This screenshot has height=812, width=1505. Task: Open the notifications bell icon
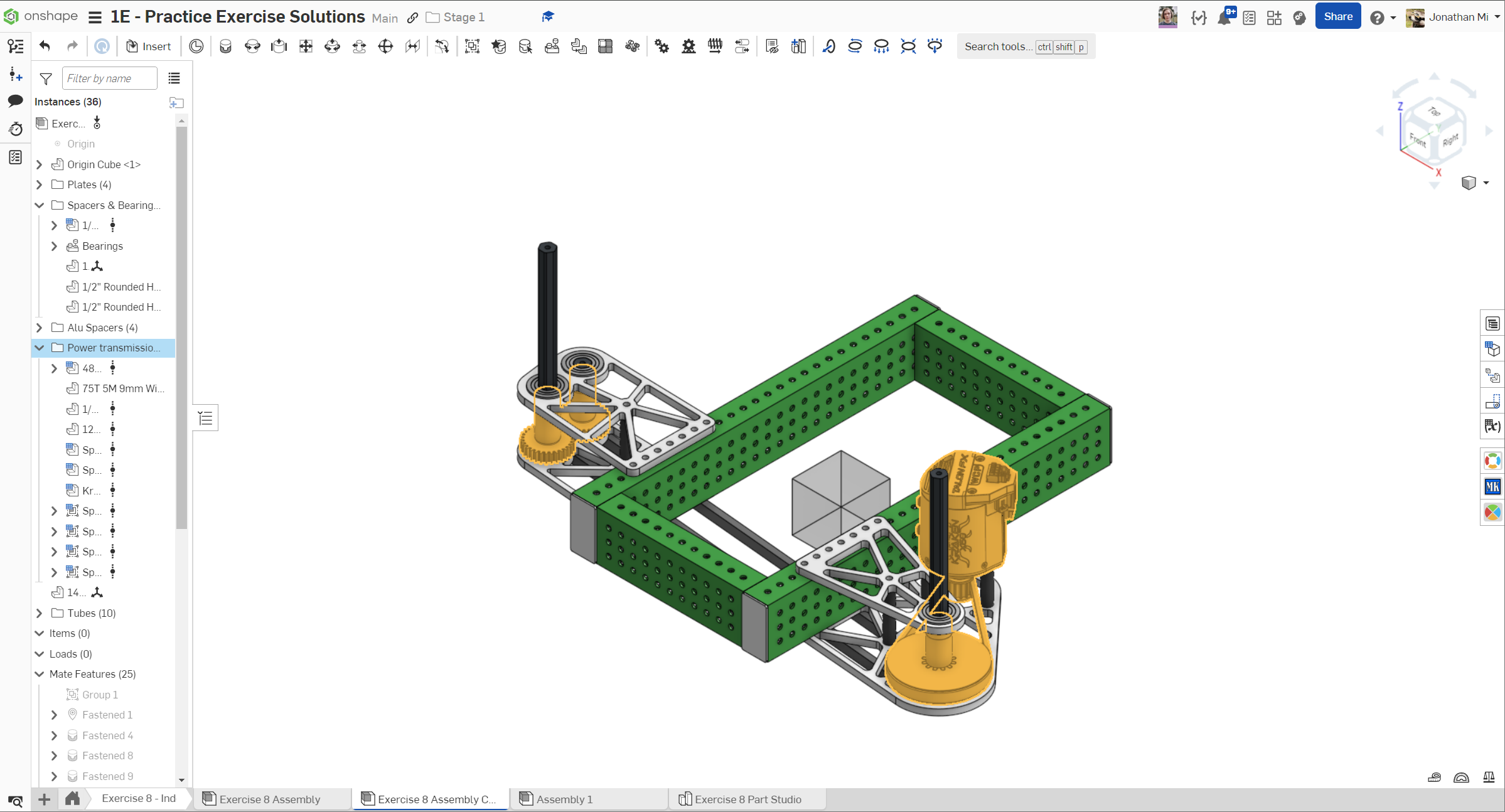(x=1224, y=18)
